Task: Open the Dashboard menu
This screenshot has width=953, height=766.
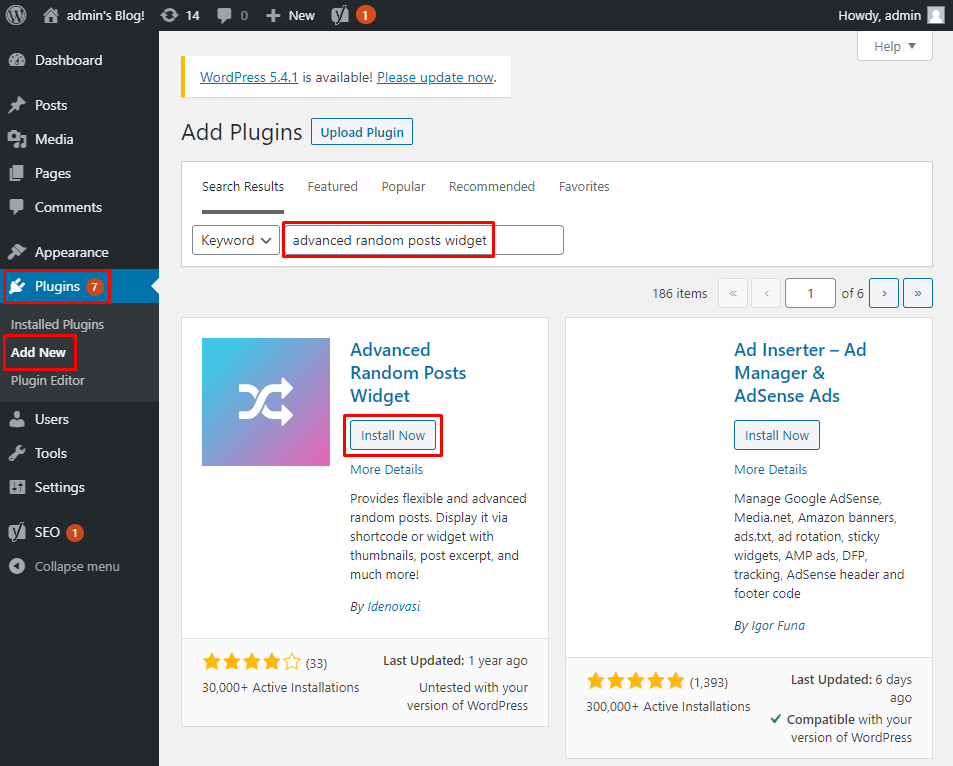Action: tap(69, 60)
